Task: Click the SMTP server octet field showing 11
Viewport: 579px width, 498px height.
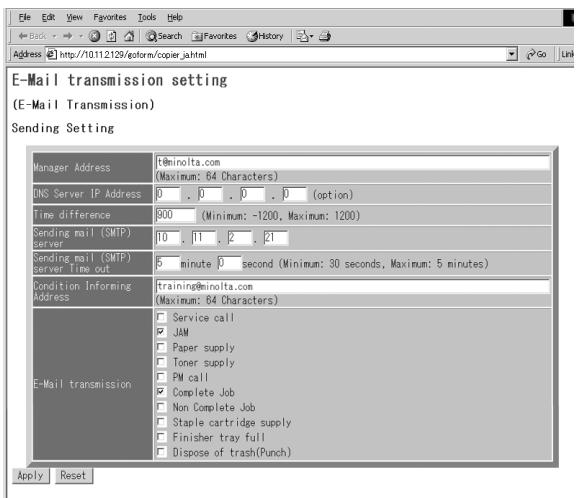Action: (204, 237)
